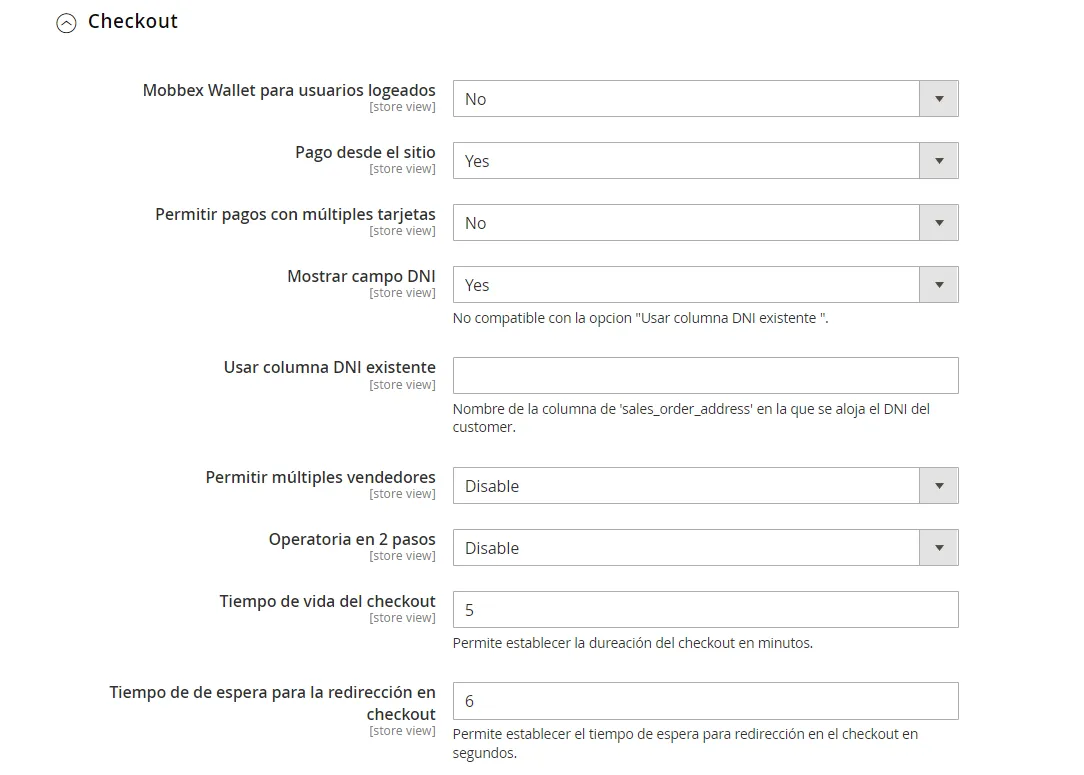The height and width of the screenshot is (775, 1084).
Task: Focus the Tiempo de vida del checkout field
Action: coord(705,610)
